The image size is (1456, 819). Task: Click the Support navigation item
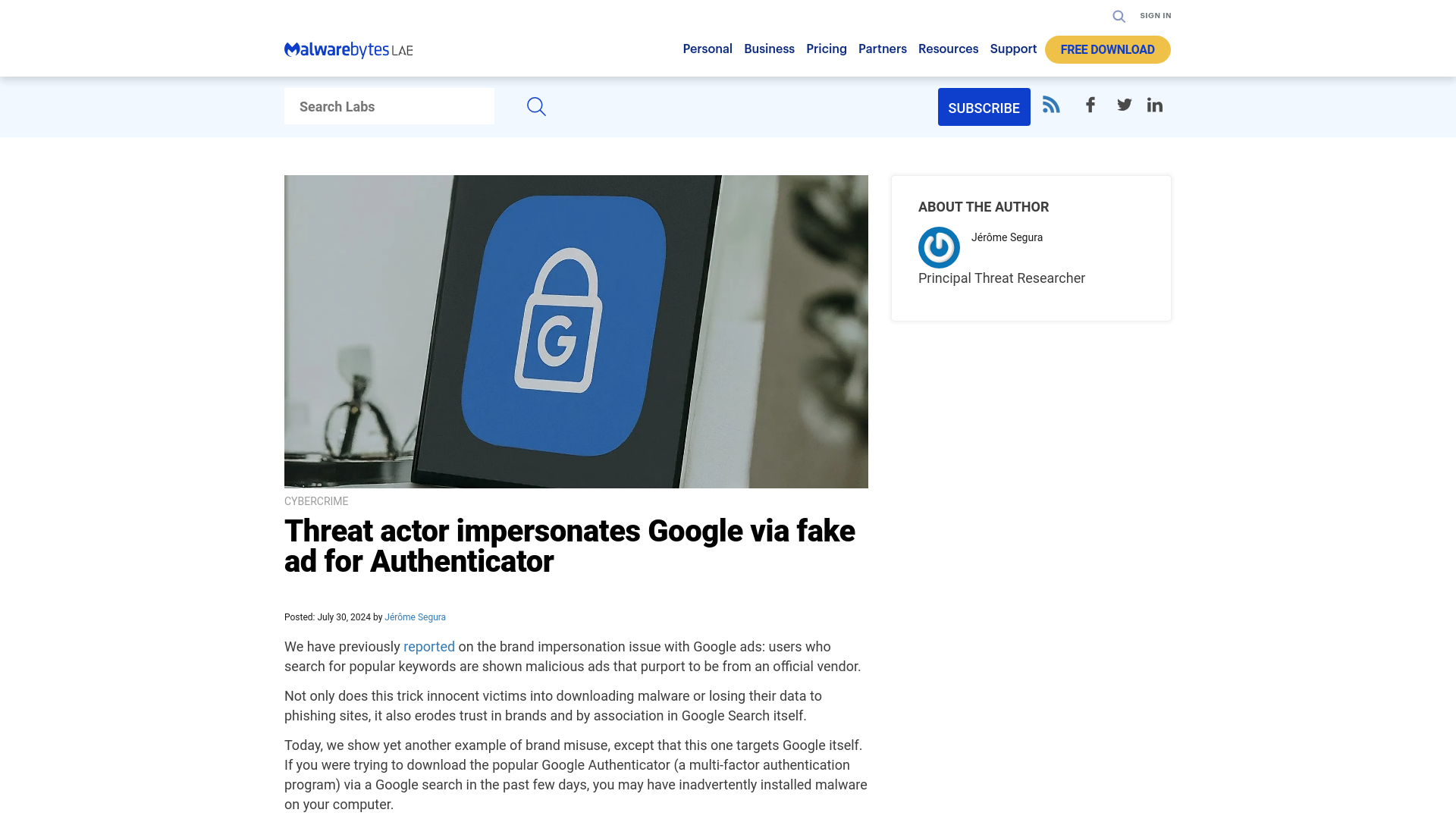[x=1013, y=48]
